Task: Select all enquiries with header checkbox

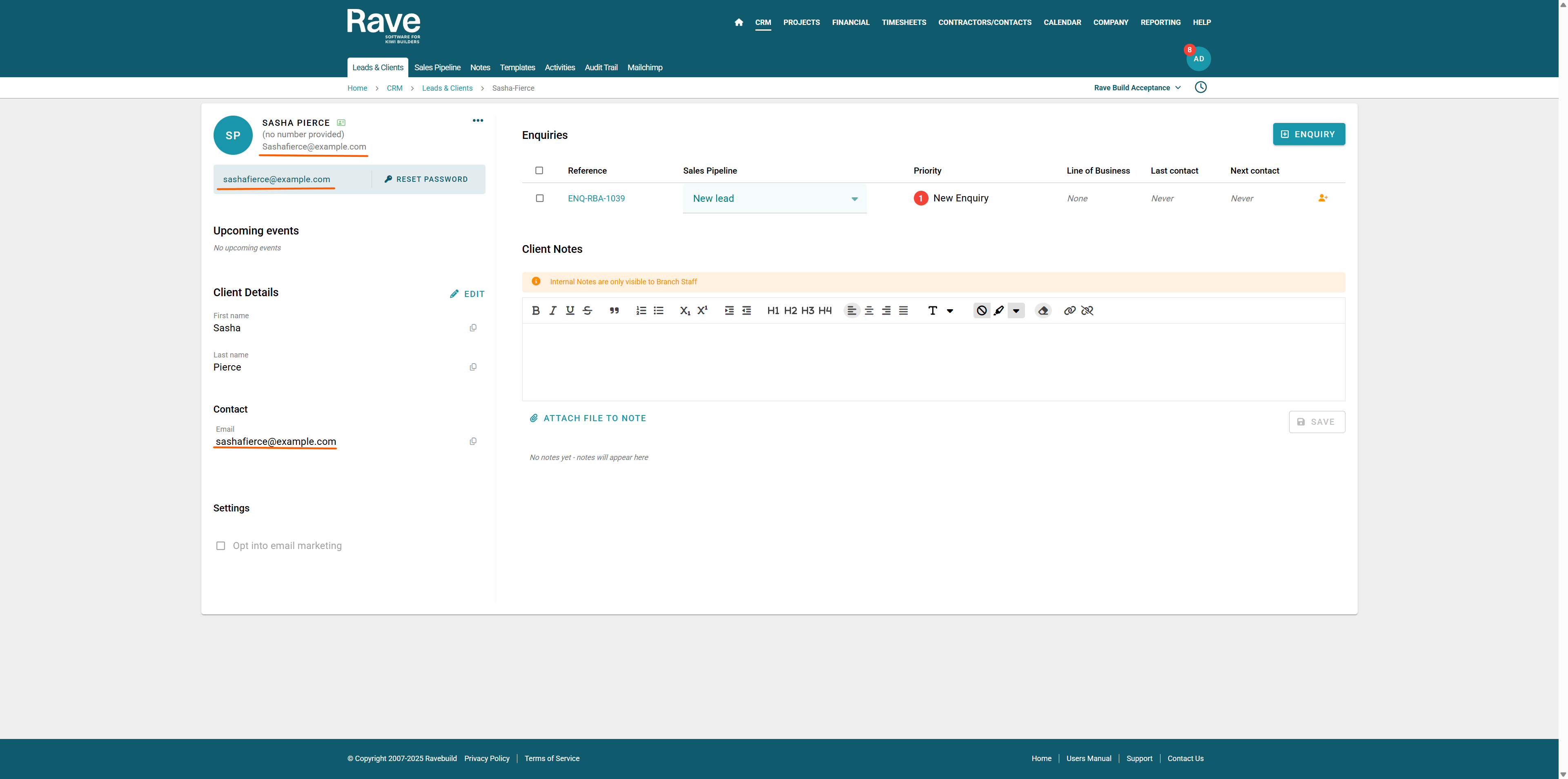Action: (x=539, y=170)
